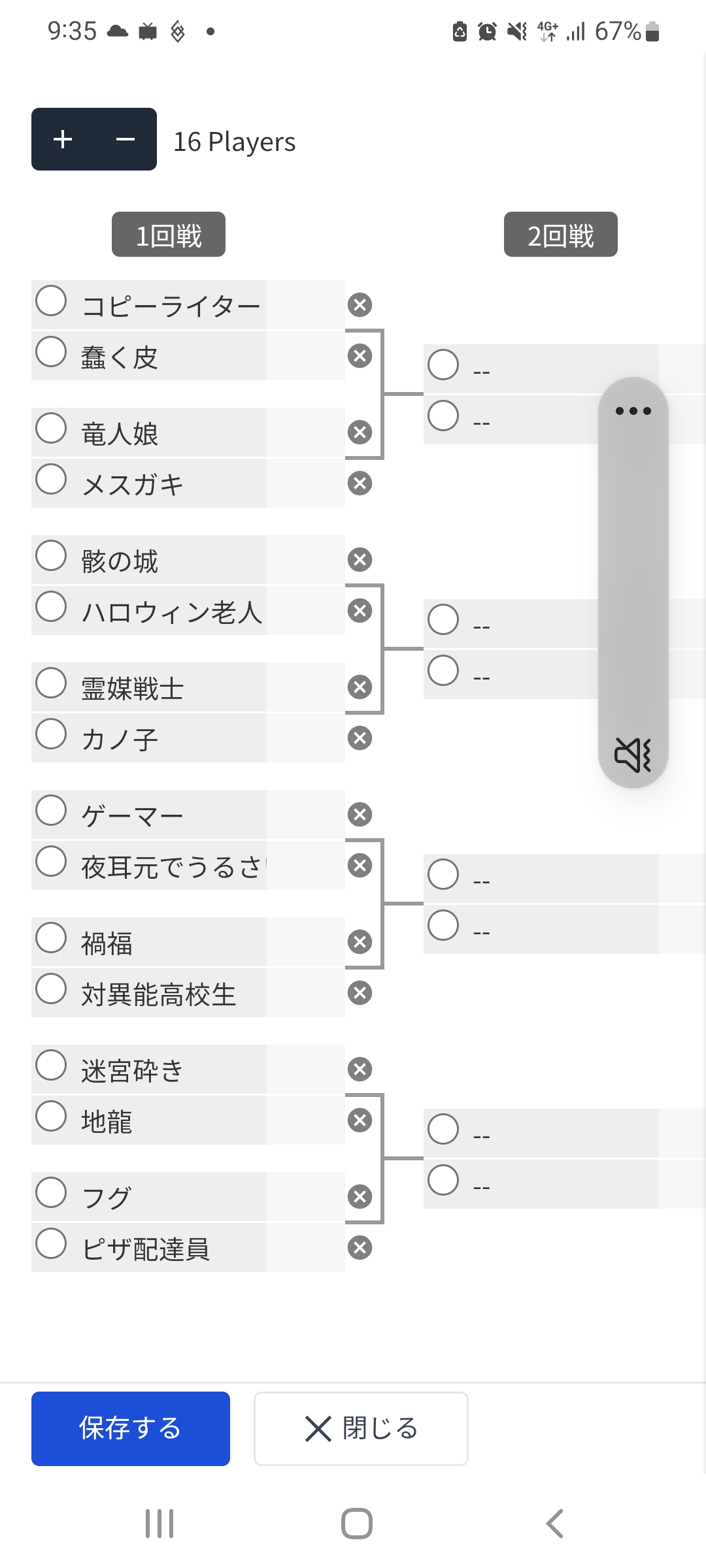Open volume panel three-dots options
This screenshot has width=706, height=1568.
click(633, 411)
